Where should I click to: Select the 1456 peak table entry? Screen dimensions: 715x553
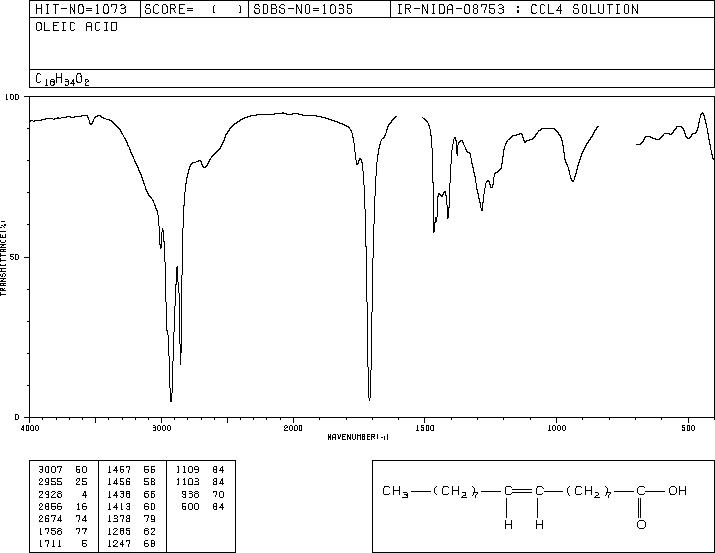pos(131,482)
